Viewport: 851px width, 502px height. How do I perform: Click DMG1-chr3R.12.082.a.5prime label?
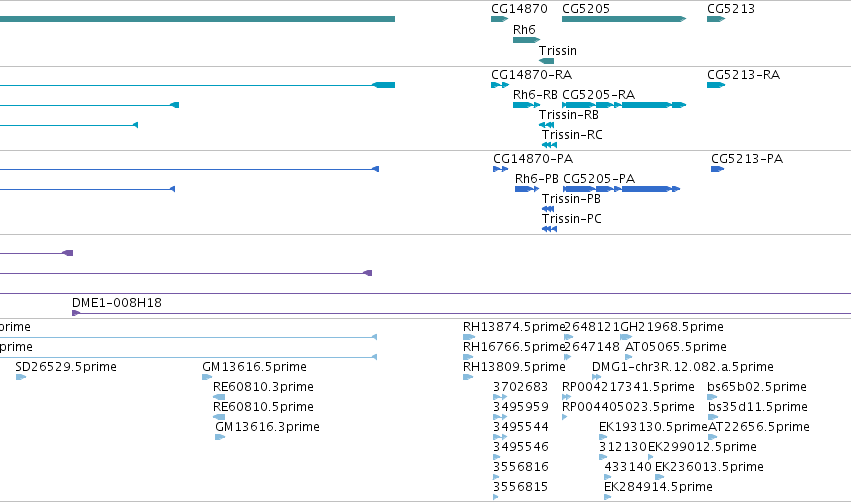[x=682, y=367]
